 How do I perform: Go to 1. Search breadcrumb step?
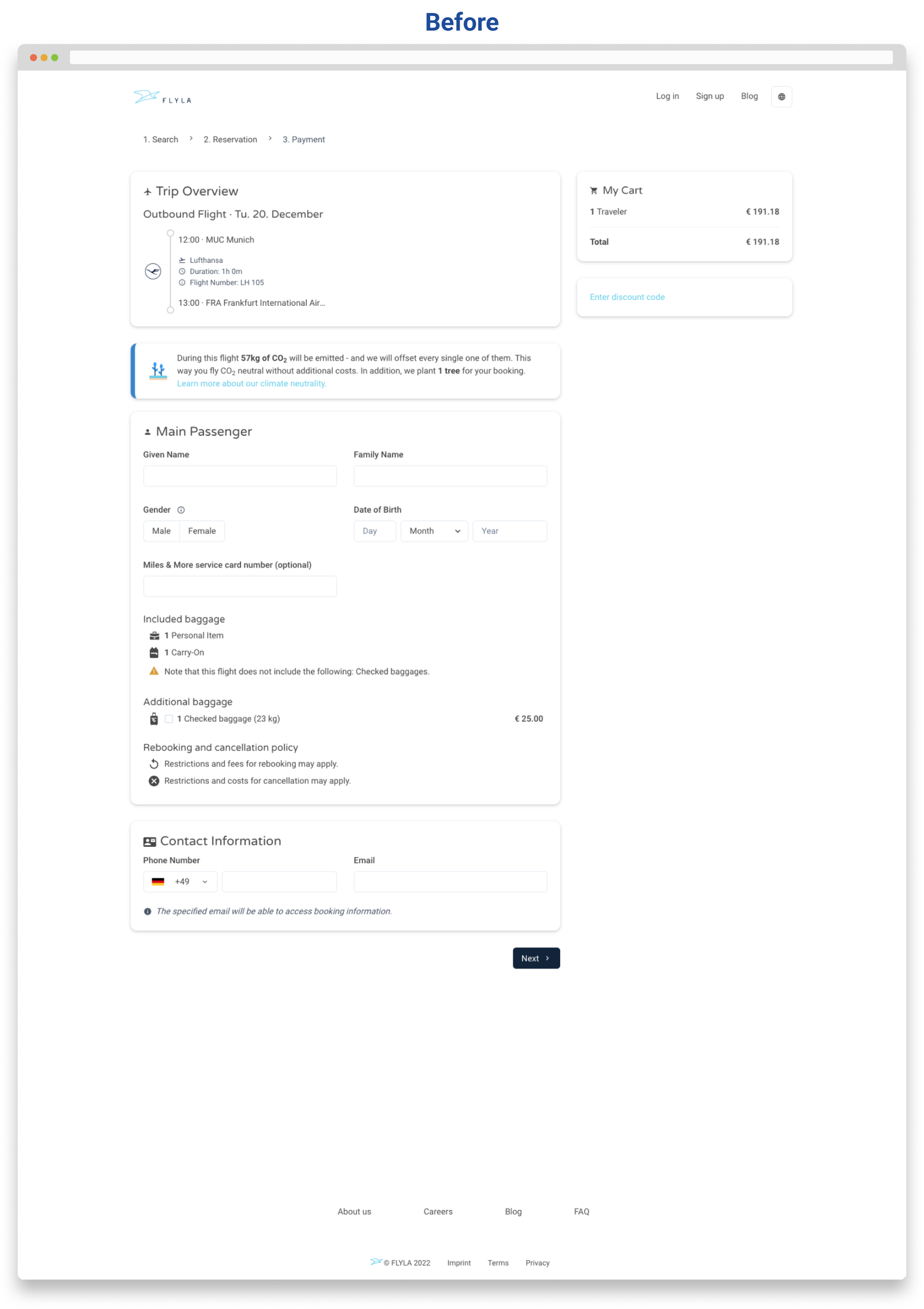click(x=161, y=140)
